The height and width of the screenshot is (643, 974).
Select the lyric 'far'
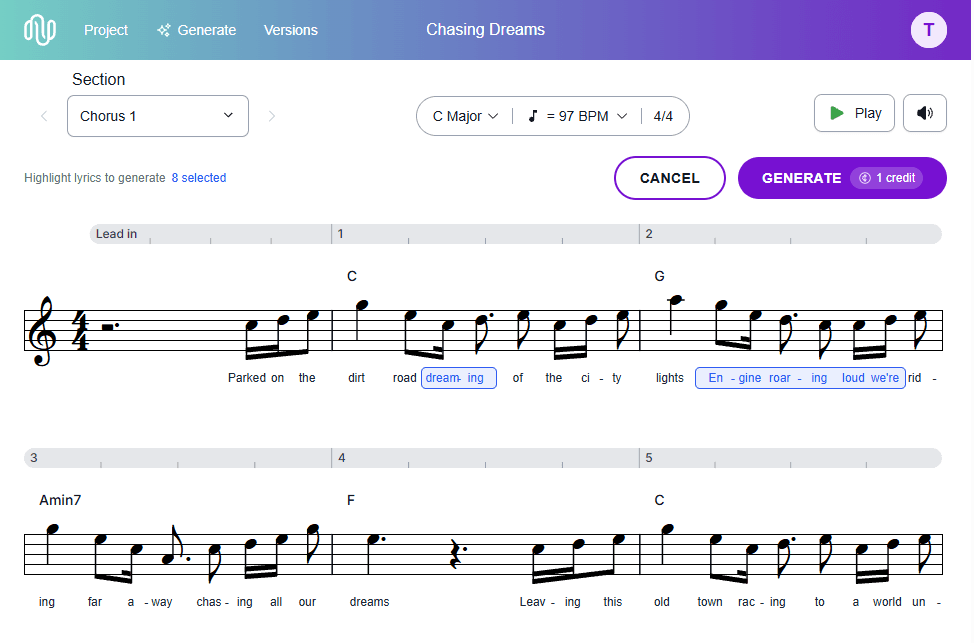pyautogui.click(x=94, y=602)
